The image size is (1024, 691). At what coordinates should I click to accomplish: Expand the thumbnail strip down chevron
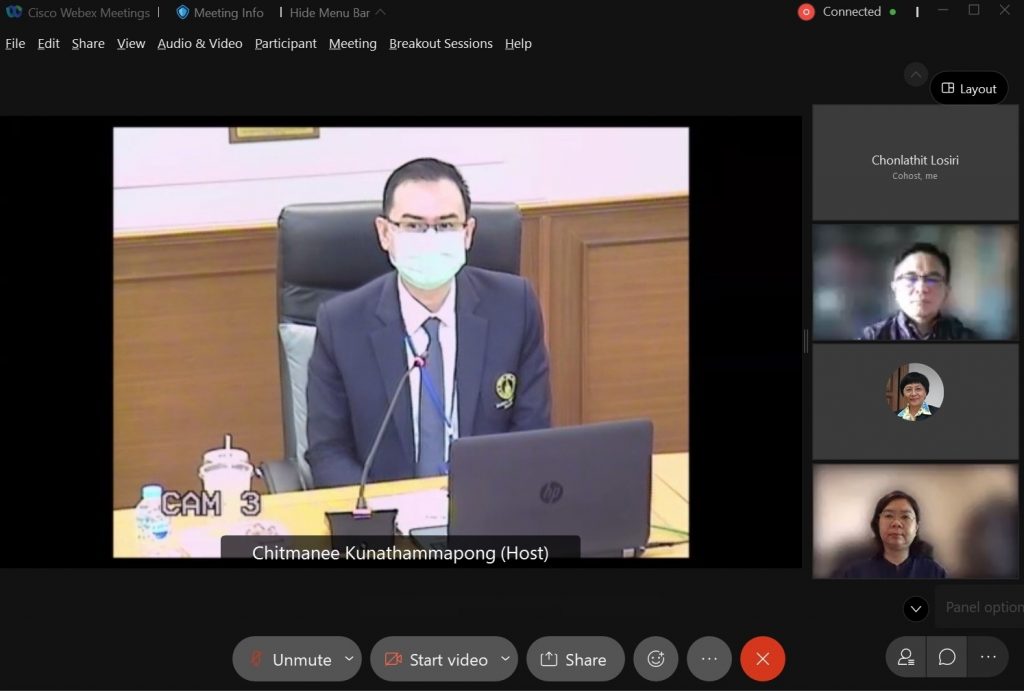pos(916,608)
